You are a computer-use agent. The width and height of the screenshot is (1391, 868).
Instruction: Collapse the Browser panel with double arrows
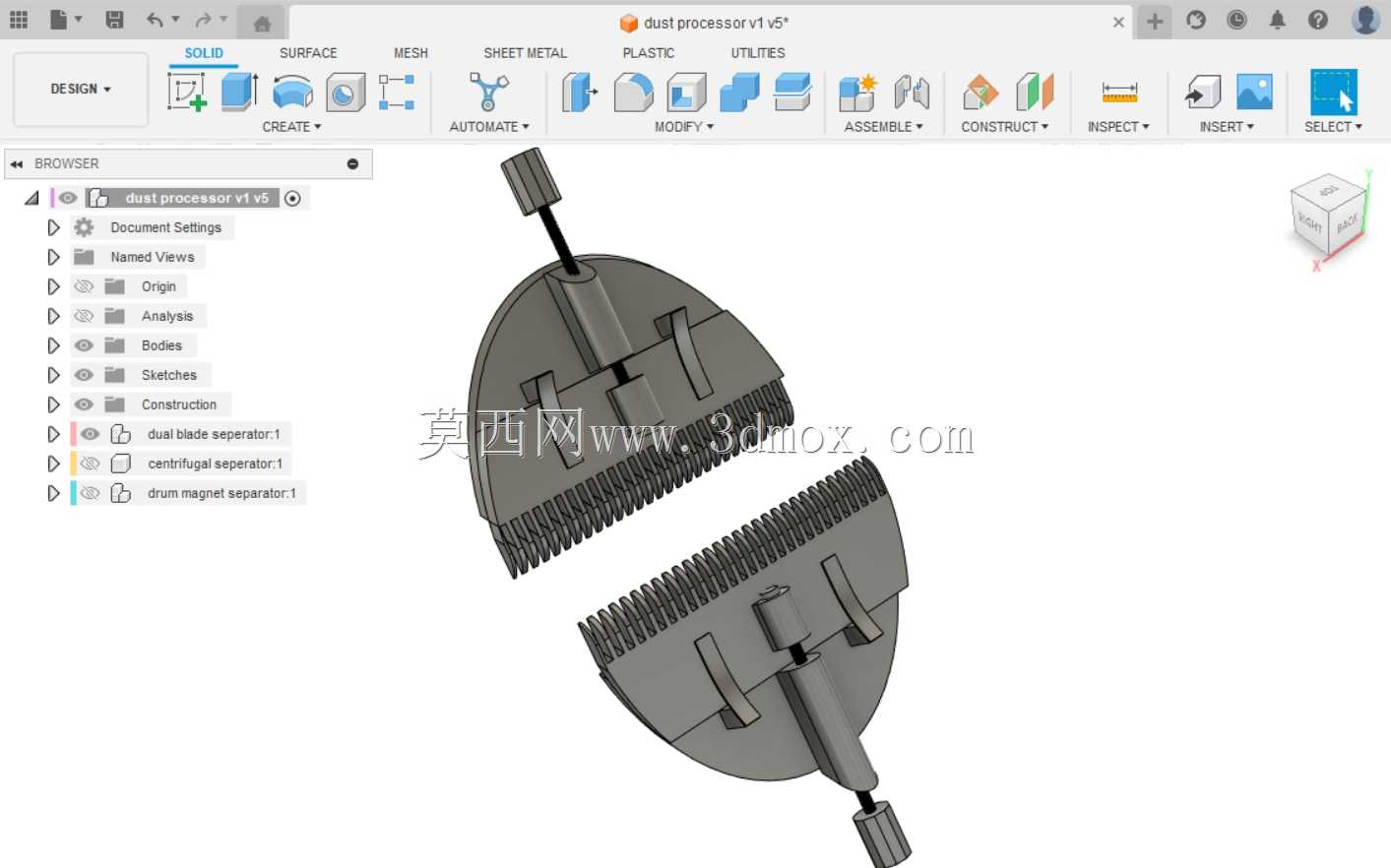(17, 164)
